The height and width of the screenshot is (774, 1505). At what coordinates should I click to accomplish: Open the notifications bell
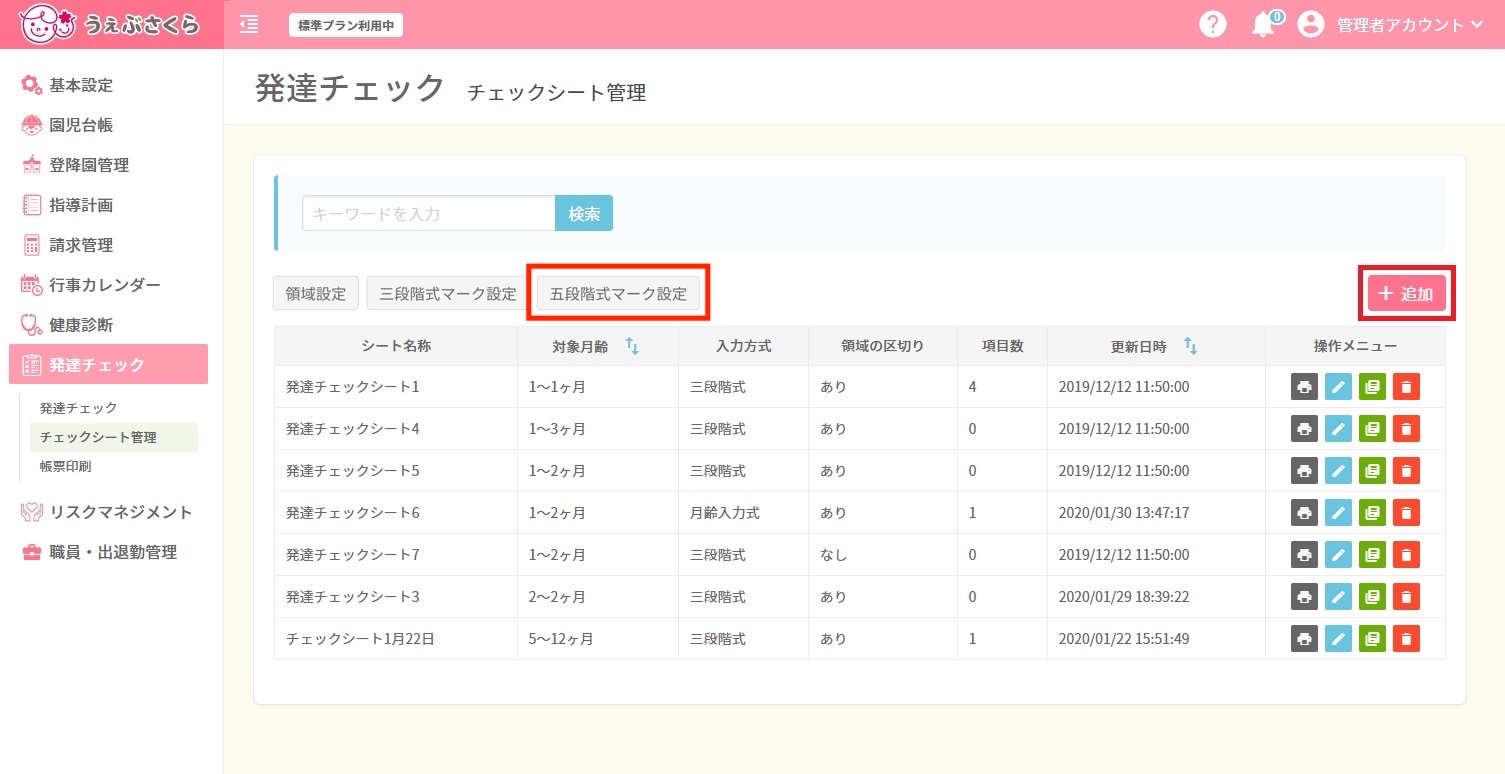(x=1264, y=25)
